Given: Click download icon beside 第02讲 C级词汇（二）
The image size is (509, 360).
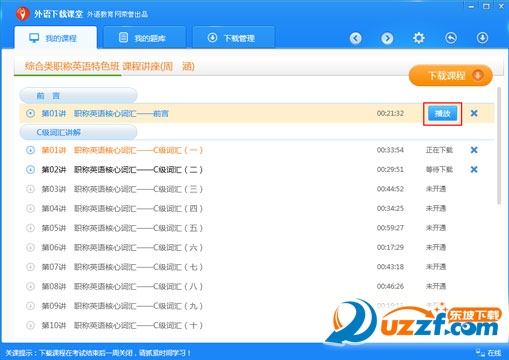Looking at the screenshot, I should tap(30, 170).
